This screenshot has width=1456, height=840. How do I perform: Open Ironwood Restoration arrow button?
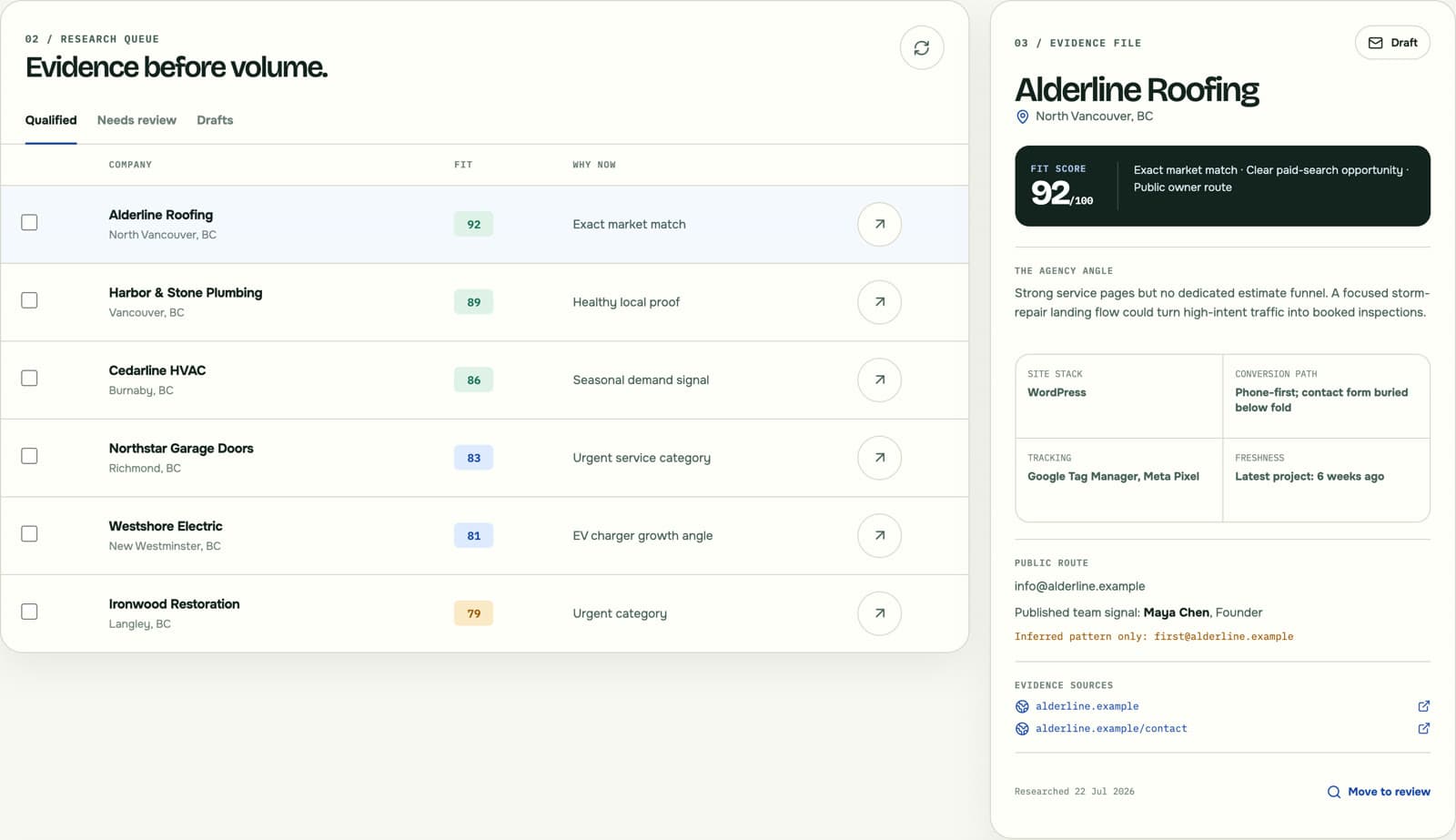879,613
